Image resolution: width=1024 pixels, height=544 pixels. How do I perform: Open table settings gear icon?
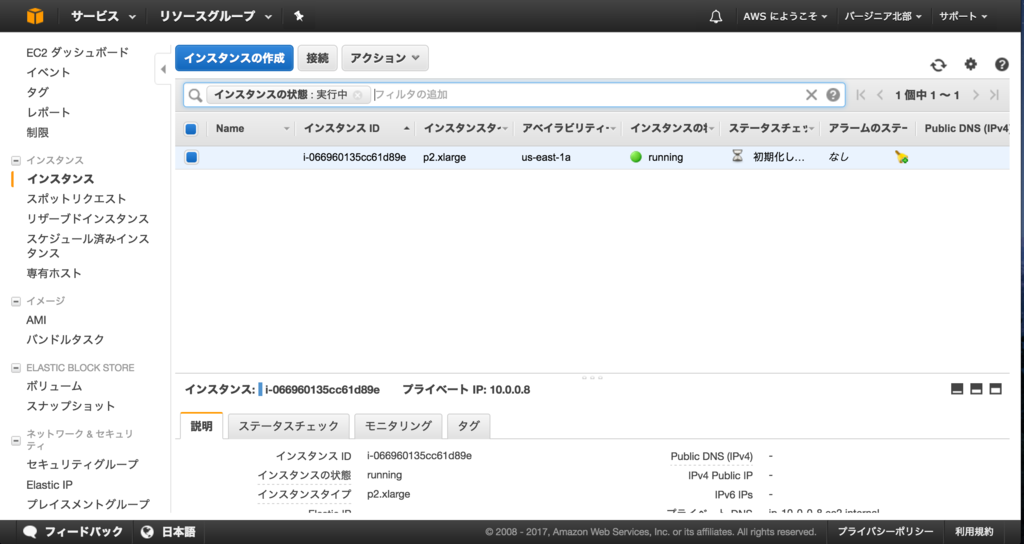(x=971, y=64)
